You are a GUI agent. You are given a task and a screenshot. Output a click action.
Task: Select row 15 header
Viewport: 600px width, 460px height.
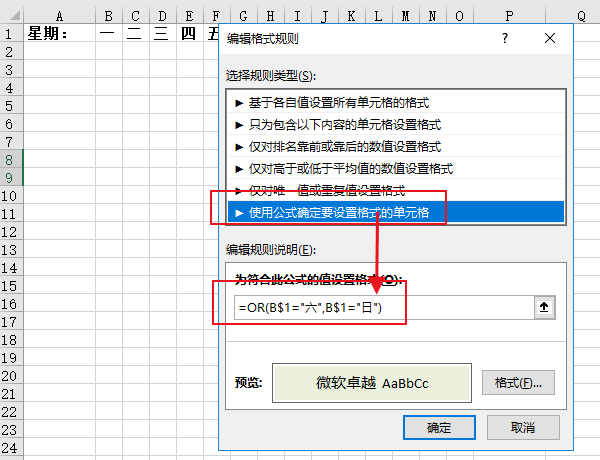(x=11, y=285)
